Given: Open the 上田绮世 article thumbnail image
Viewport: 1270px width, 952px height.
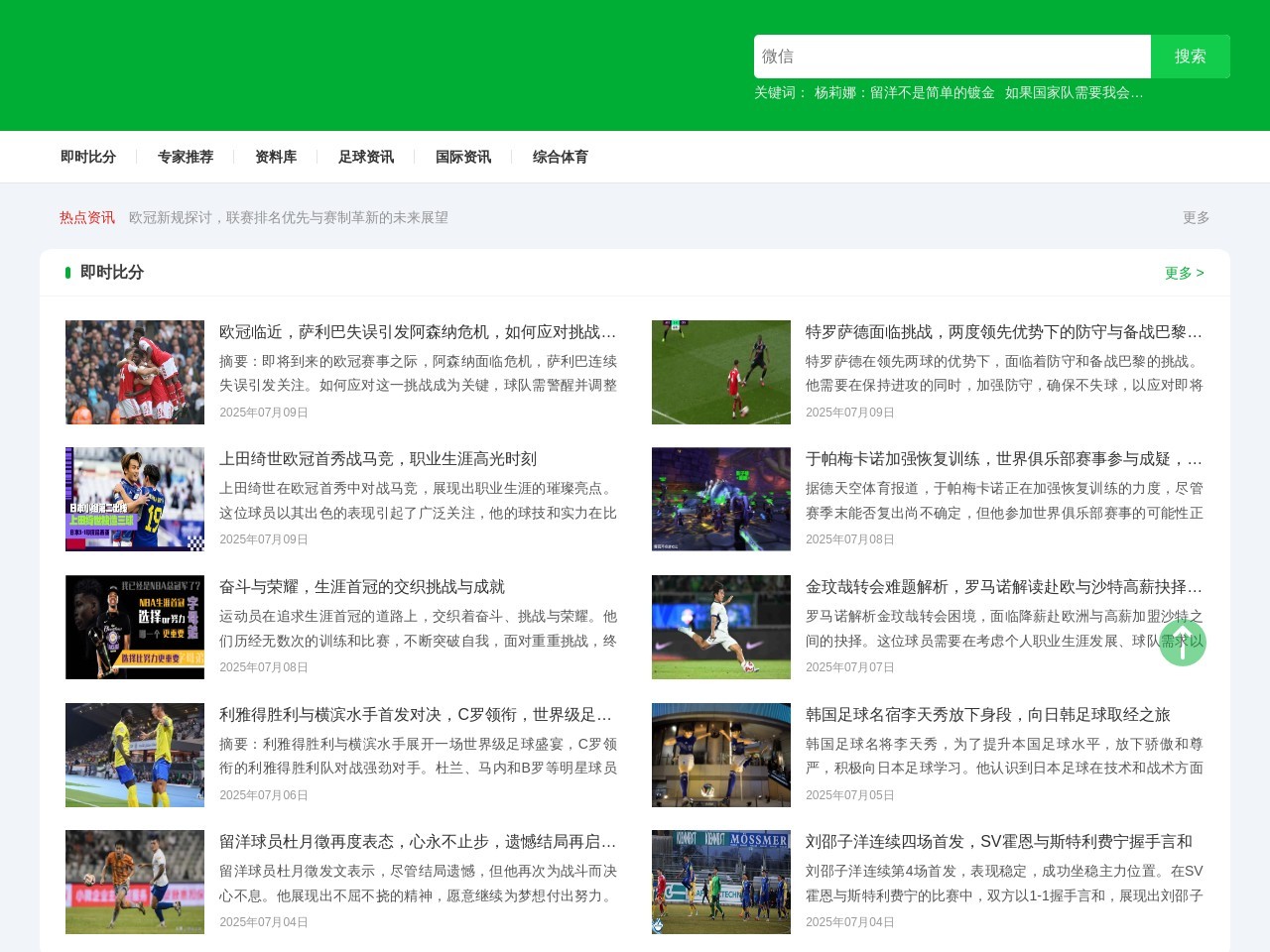Looking at the screenshot, I should [x=135, y=499].
